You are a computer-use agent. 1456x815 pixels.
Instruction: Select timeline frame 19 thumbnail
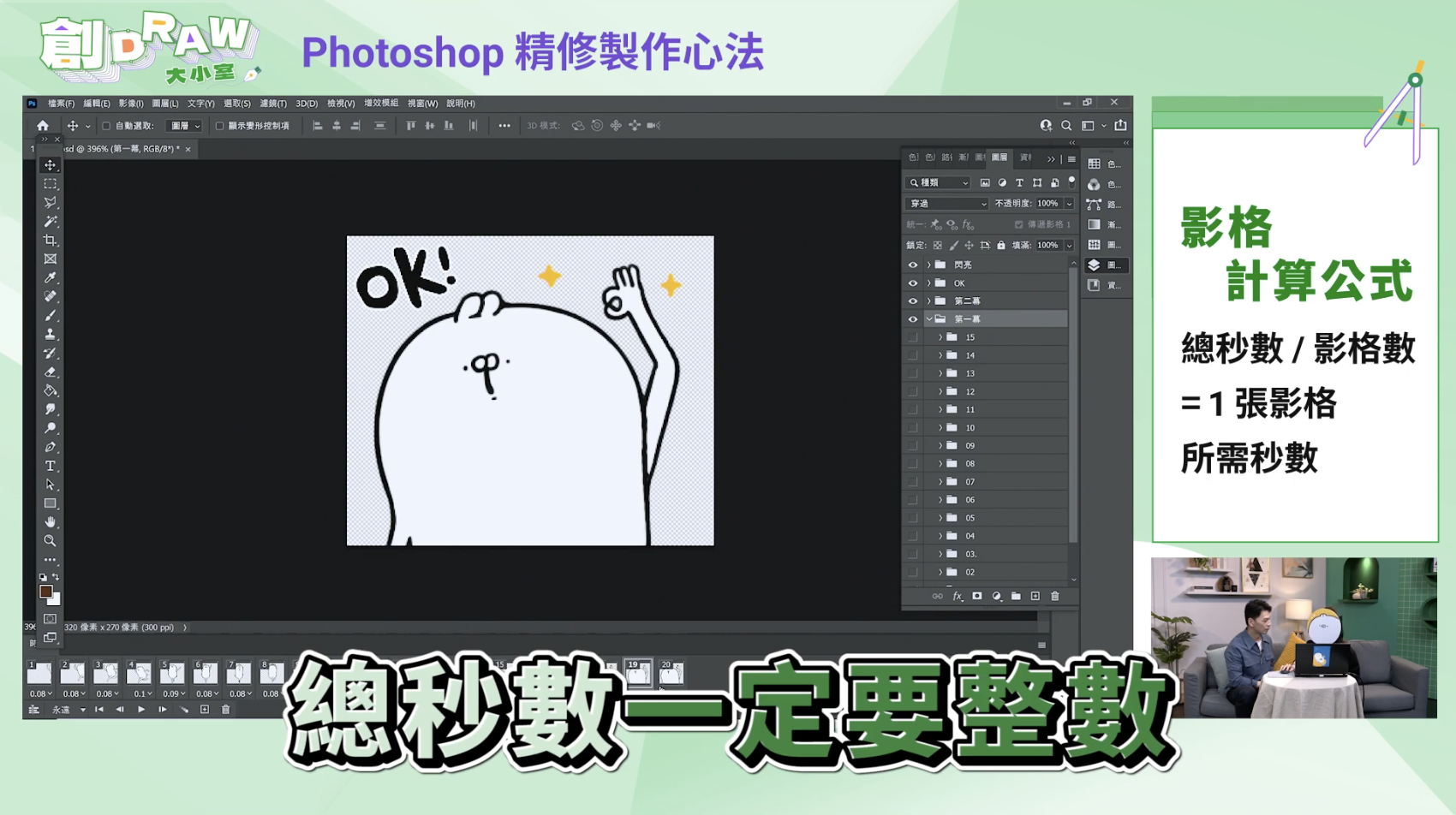638,673
